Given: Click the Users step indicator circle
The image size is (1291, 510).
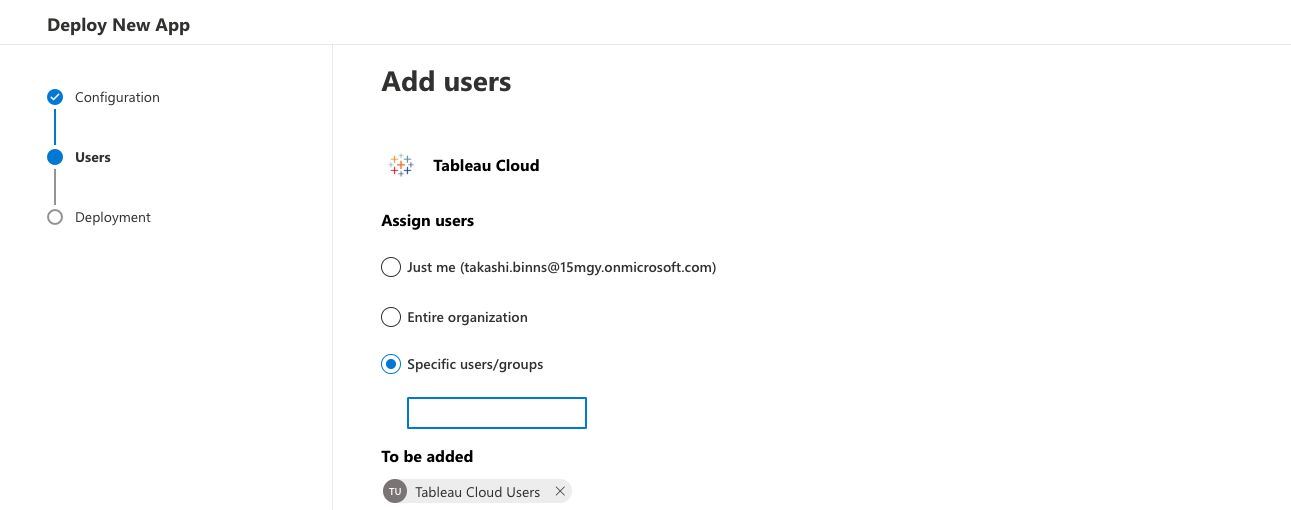Looking at the screenshot, I should coord(55,157).
